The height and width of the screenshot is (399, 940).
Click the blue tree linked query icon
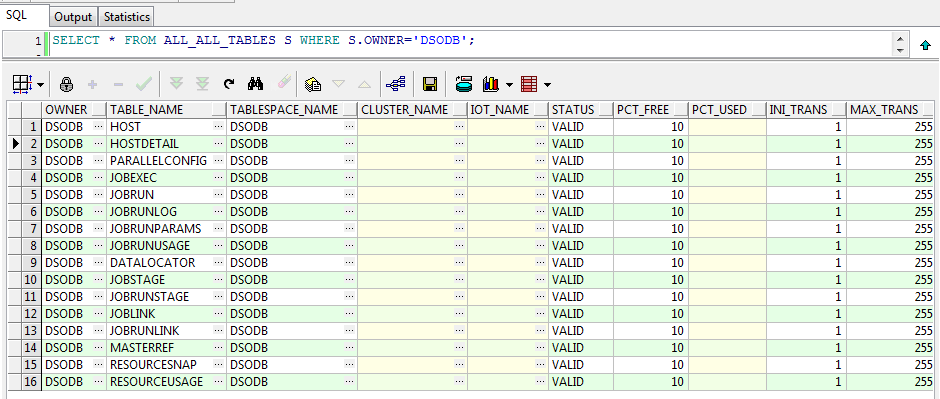coord(396,84)
